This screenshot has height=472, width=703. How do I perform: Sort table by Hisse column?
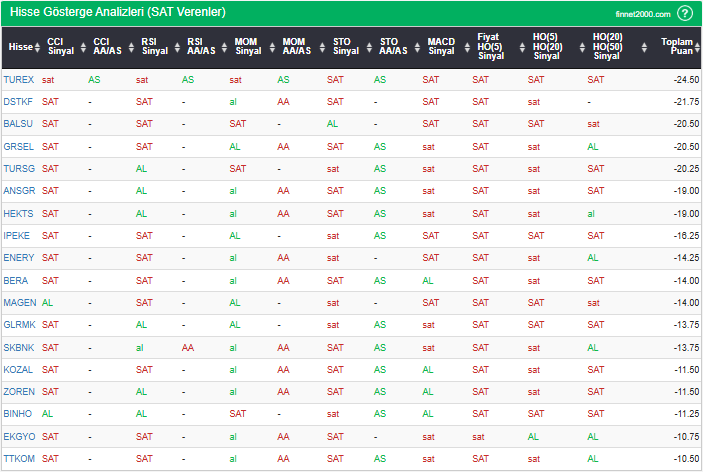pos(20,46)
